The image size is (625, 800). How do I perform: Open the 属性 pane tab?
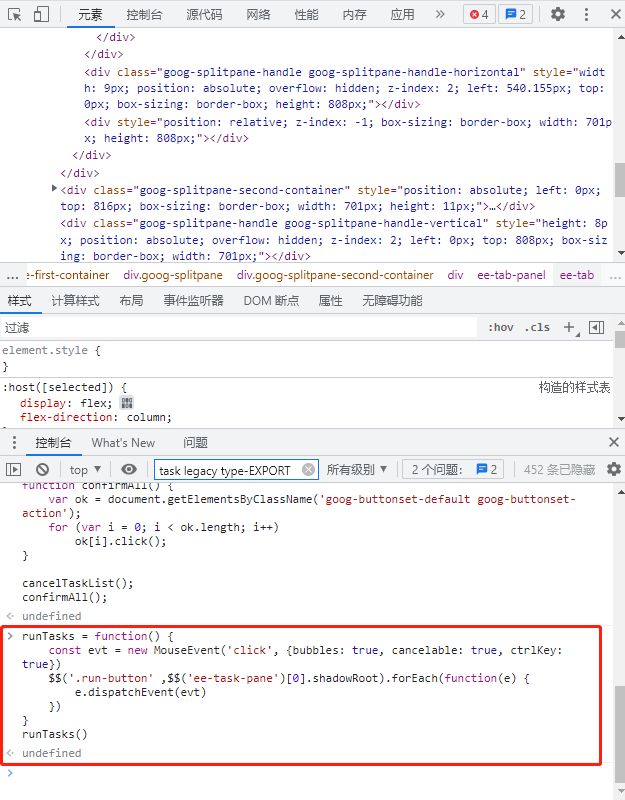[330, 301]
